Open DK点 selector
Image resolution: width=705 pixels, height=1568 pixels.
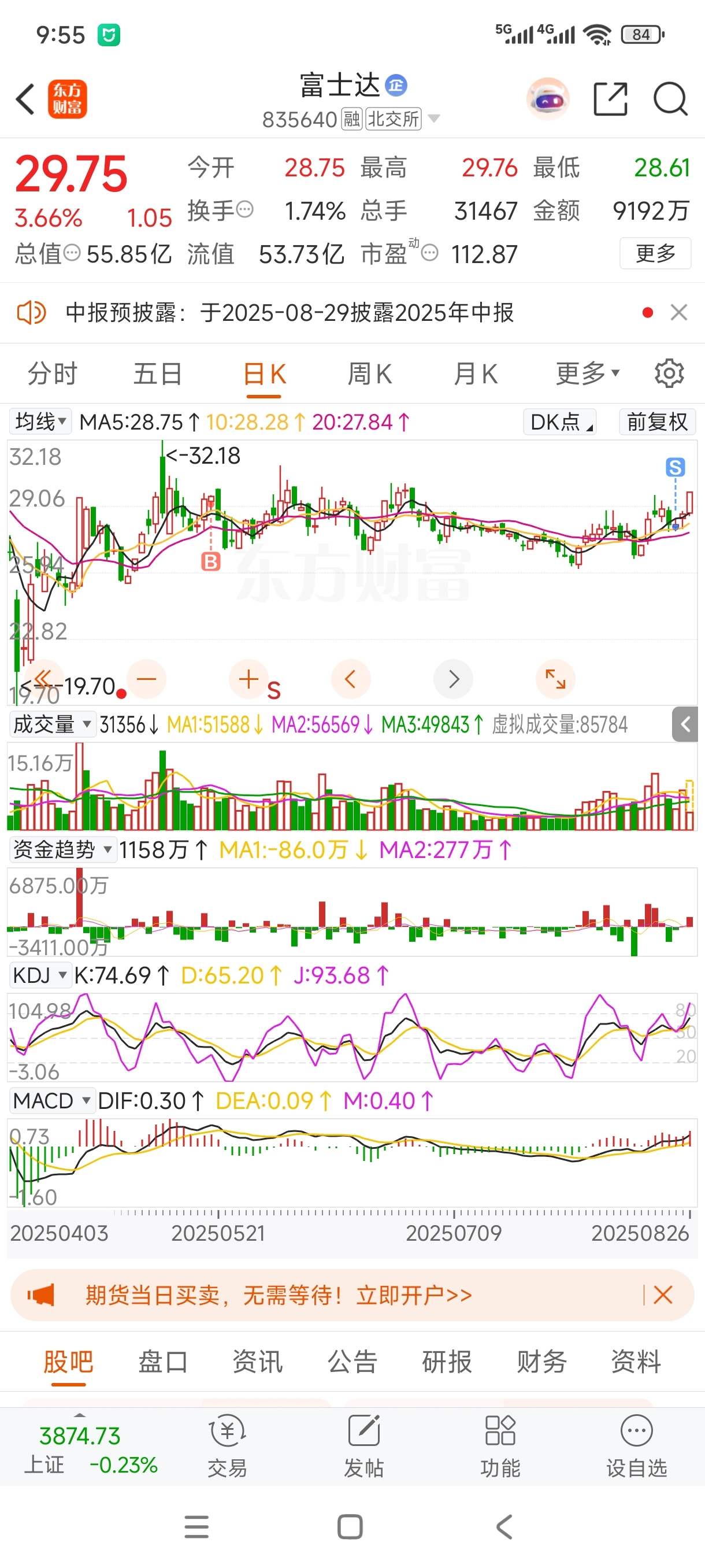point(559,421)
